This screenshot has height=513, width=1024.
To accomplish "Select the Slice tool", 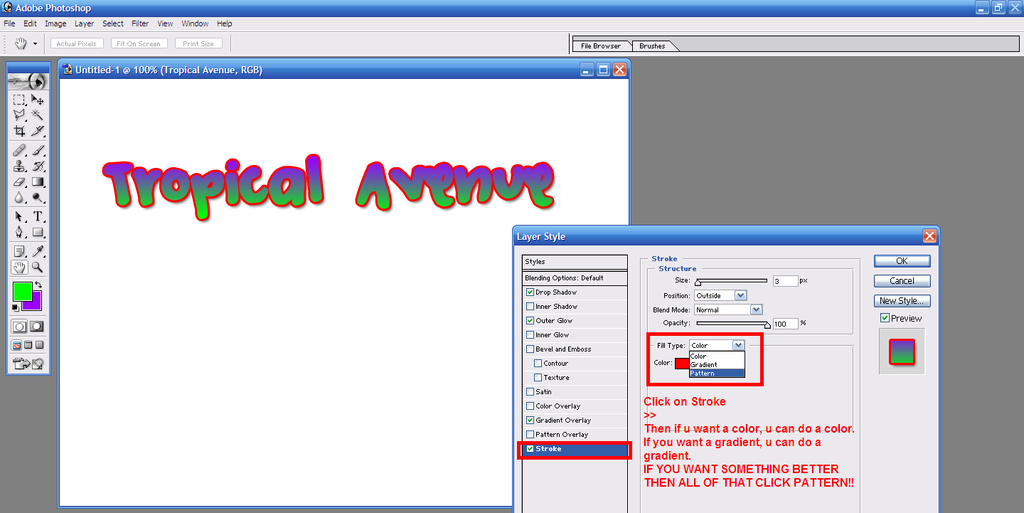I will [x=38, y=131].
